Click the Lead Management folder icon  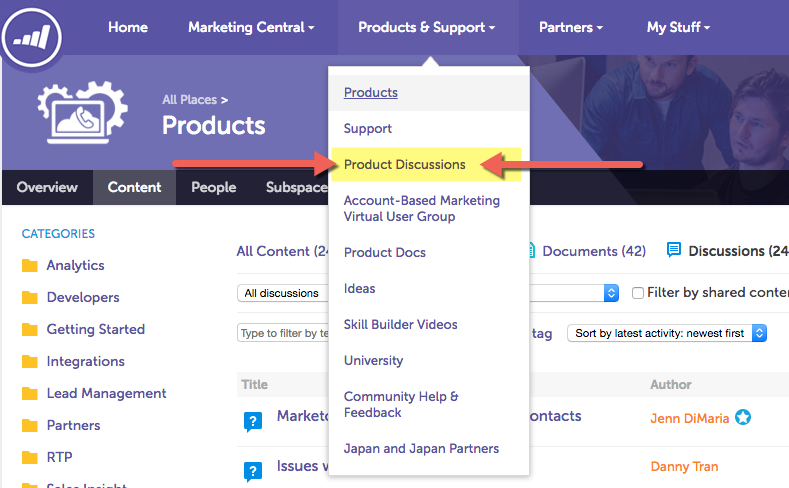30,393
